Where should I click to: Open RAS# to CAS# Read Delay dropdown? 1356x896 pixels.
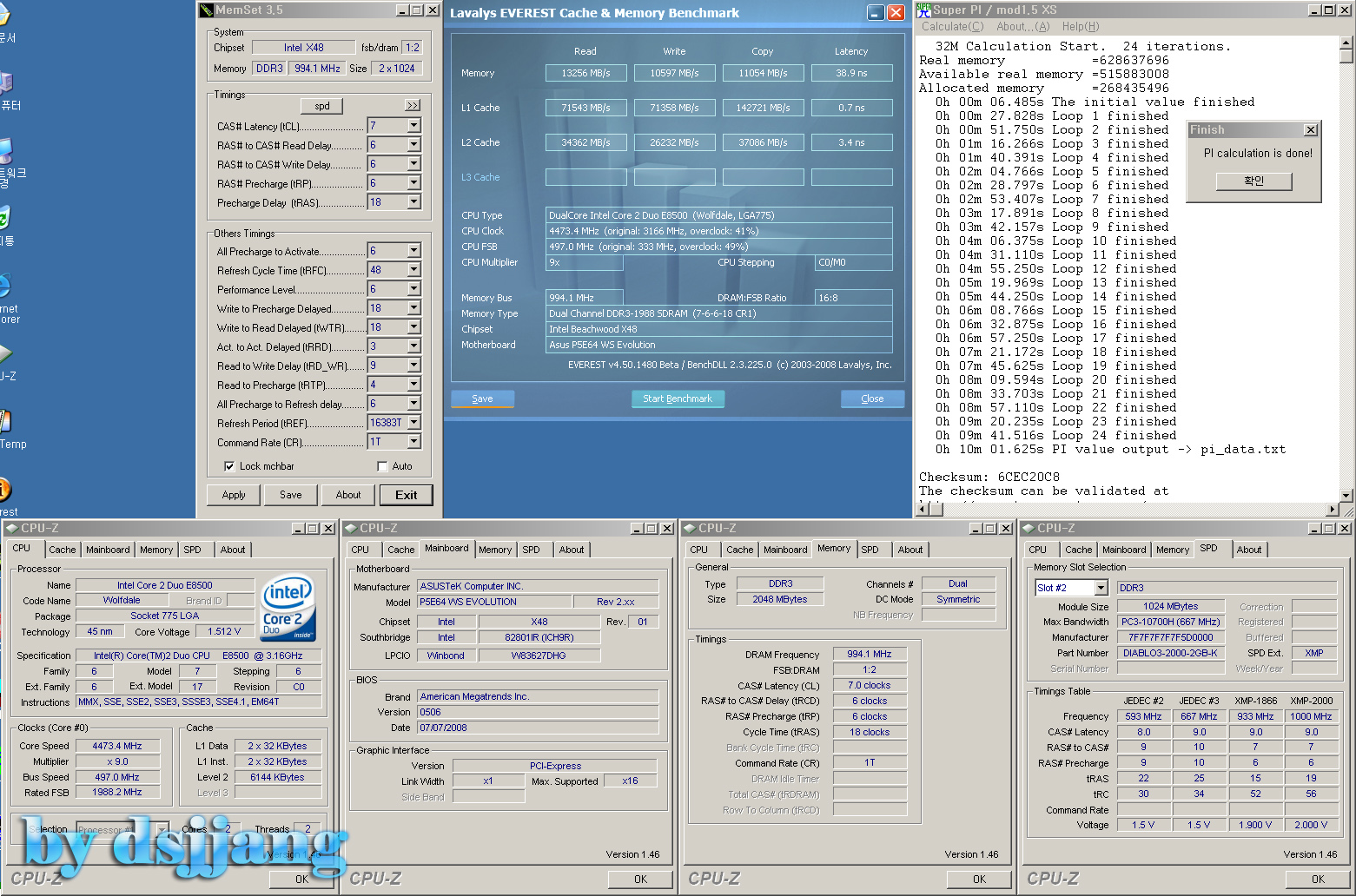413,145
